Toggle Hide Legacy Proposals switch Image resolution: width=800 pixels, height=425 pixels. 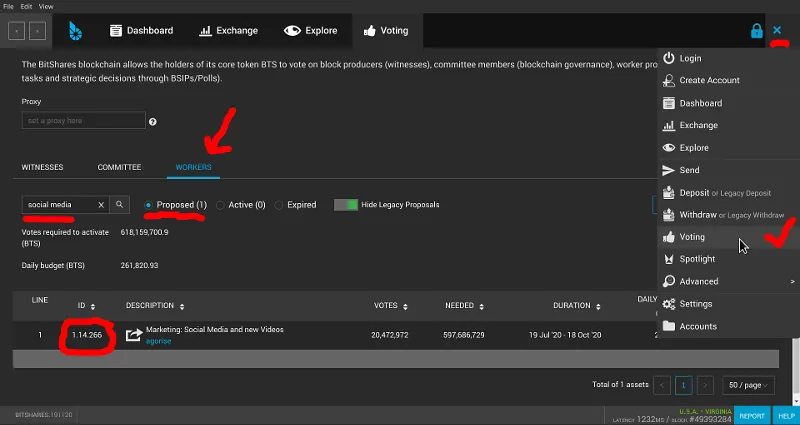[x=346, y=205]
